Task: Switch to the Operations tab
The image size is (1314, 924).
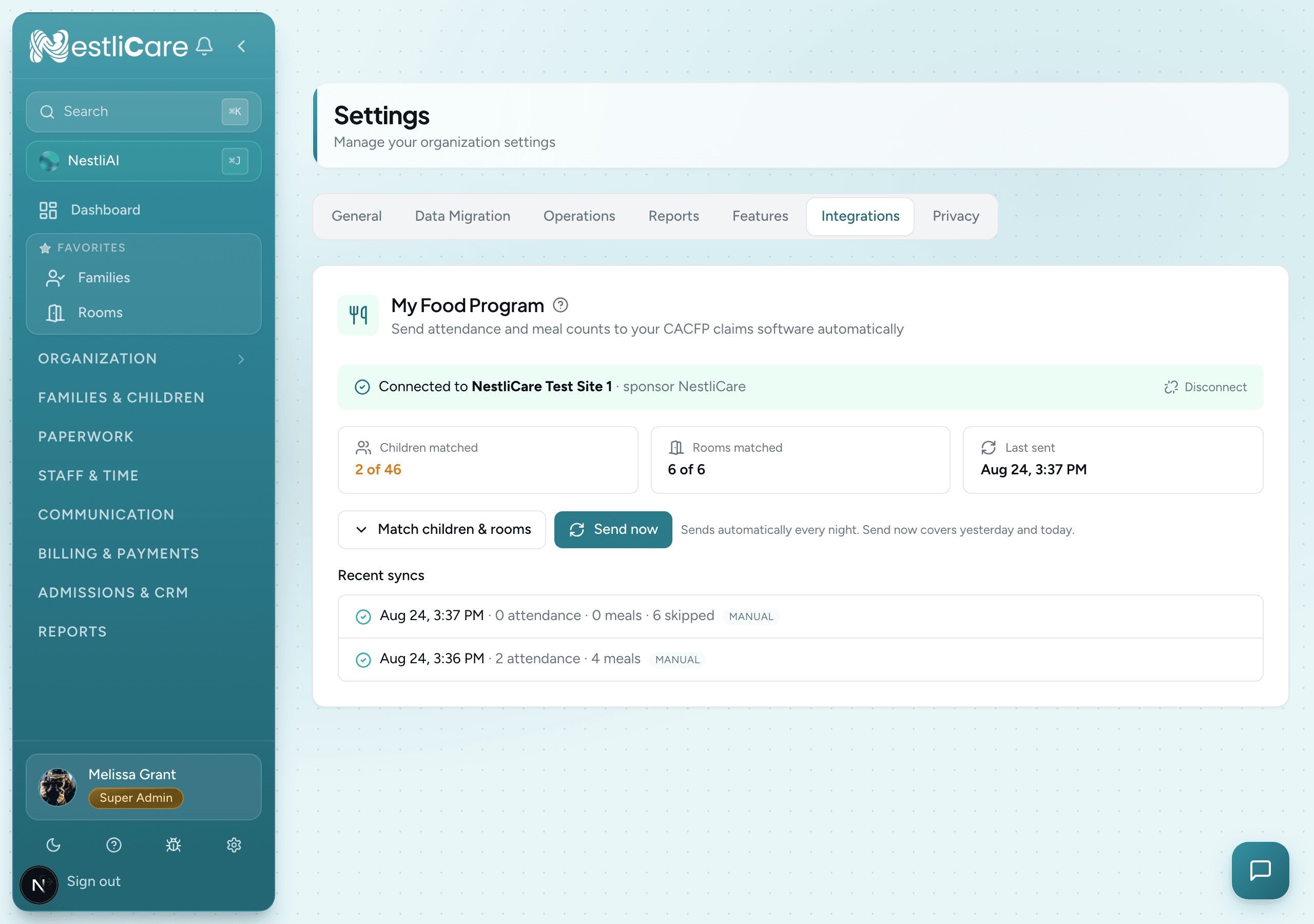Action: tap(579, 217)
